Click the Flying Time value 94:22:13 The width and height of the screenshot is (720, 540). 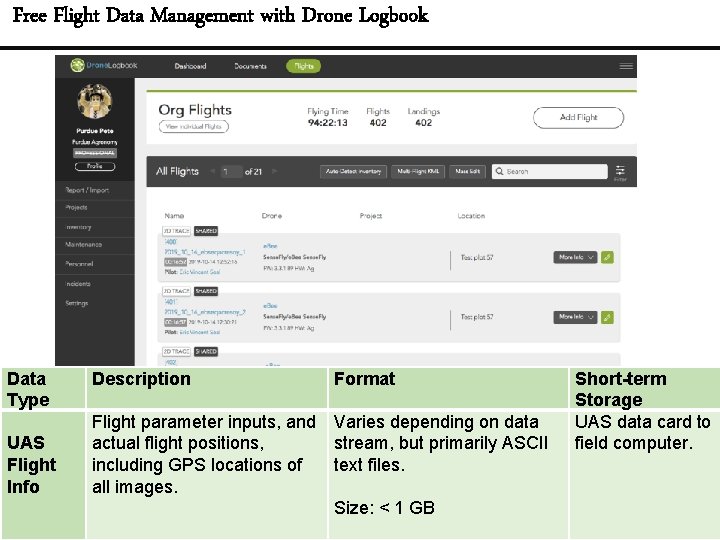pyautogui.click(x=327, y=123)
